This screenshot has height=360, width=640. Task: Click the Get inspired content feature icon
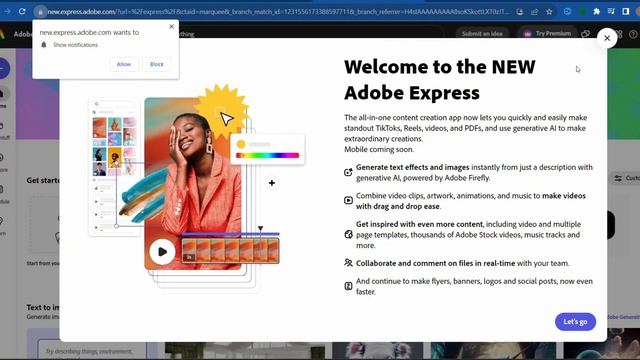(348, 234)
